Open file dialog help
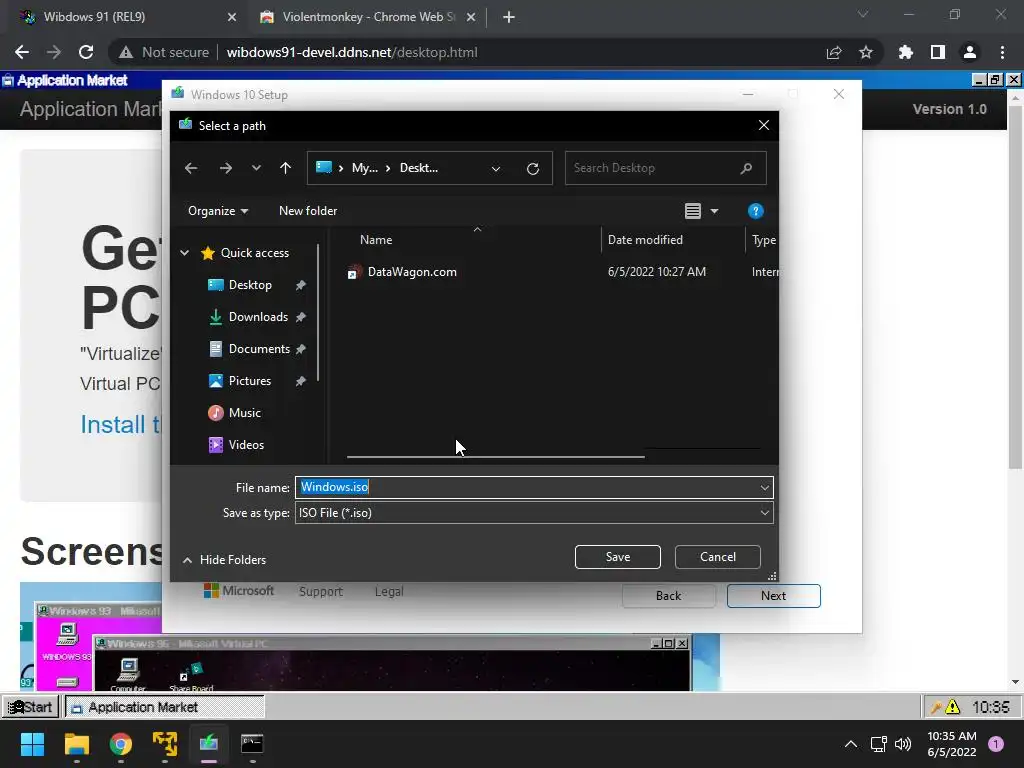Image resolution: width=1024 pixels, height=768 pixels. [x=756, y=211]
